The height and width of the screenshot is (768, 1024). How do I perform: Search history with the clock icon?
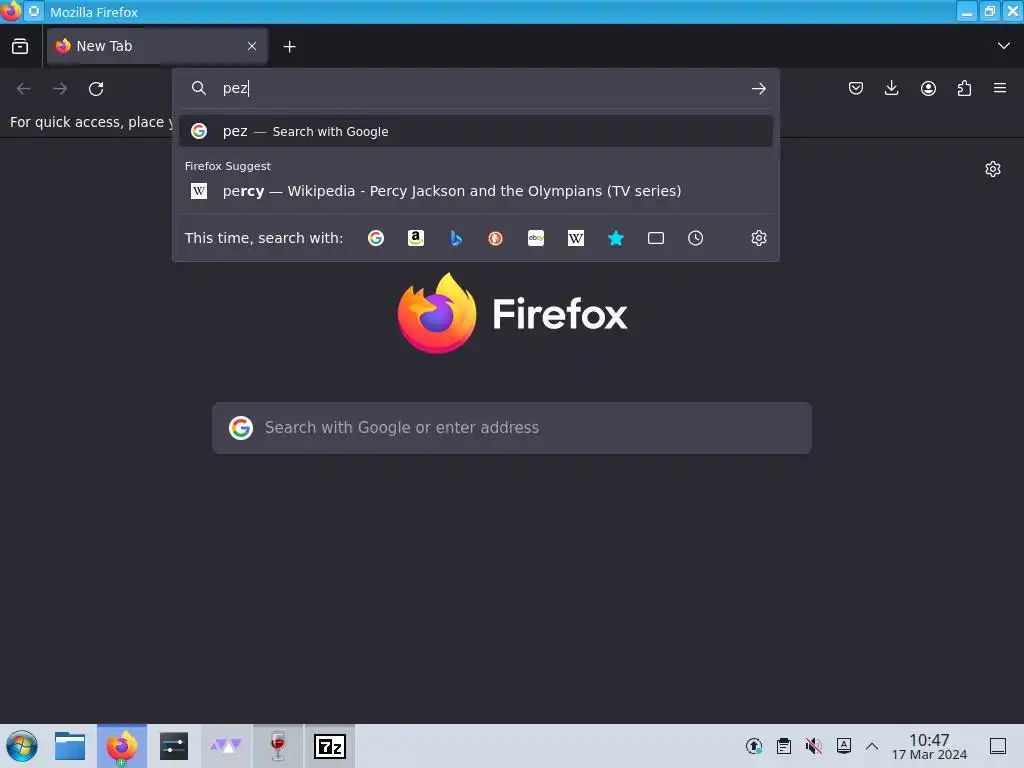pos(696,238)
